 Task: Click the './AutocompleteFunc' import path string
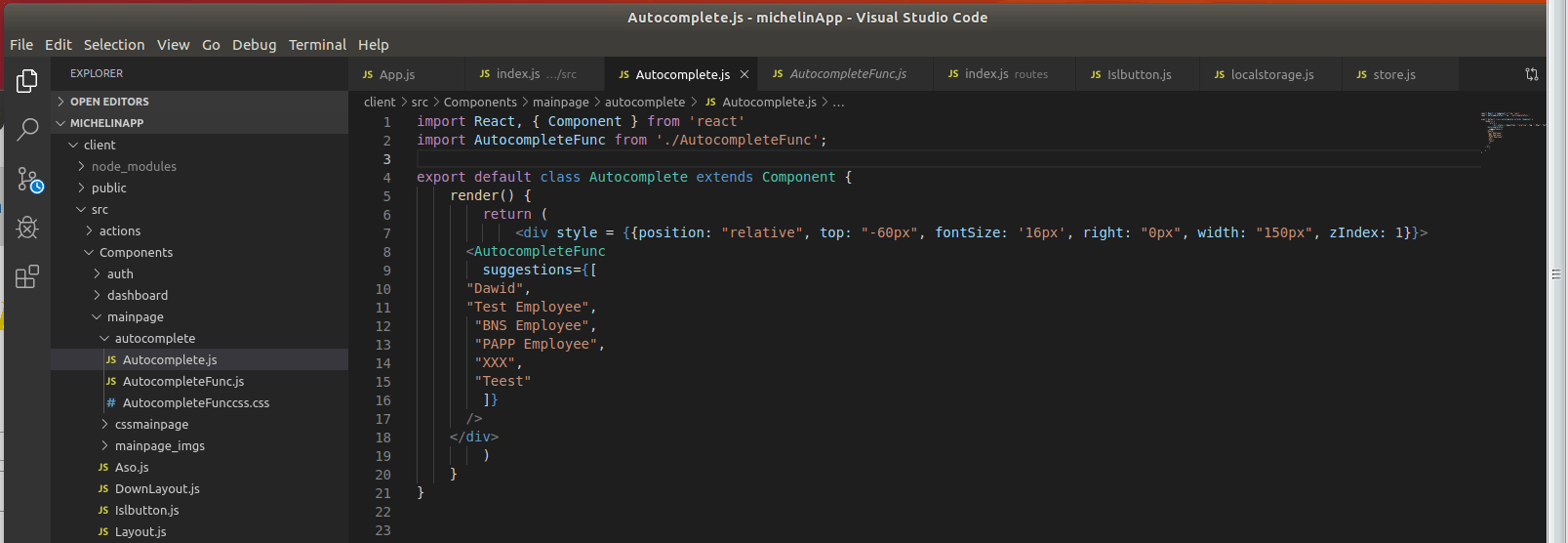click(x=737, y=140)
